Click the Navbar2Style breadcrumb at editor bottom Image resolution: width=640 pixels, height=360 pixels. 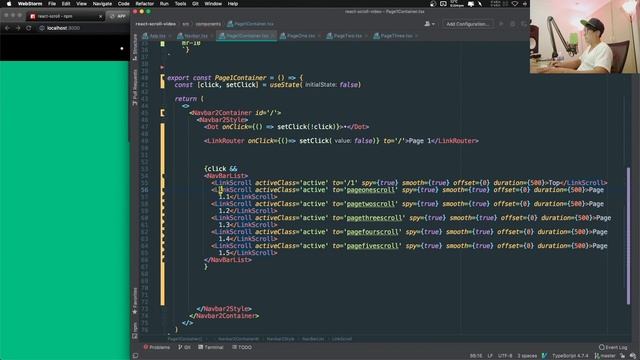pyautogui.click(x=280, y=339)
